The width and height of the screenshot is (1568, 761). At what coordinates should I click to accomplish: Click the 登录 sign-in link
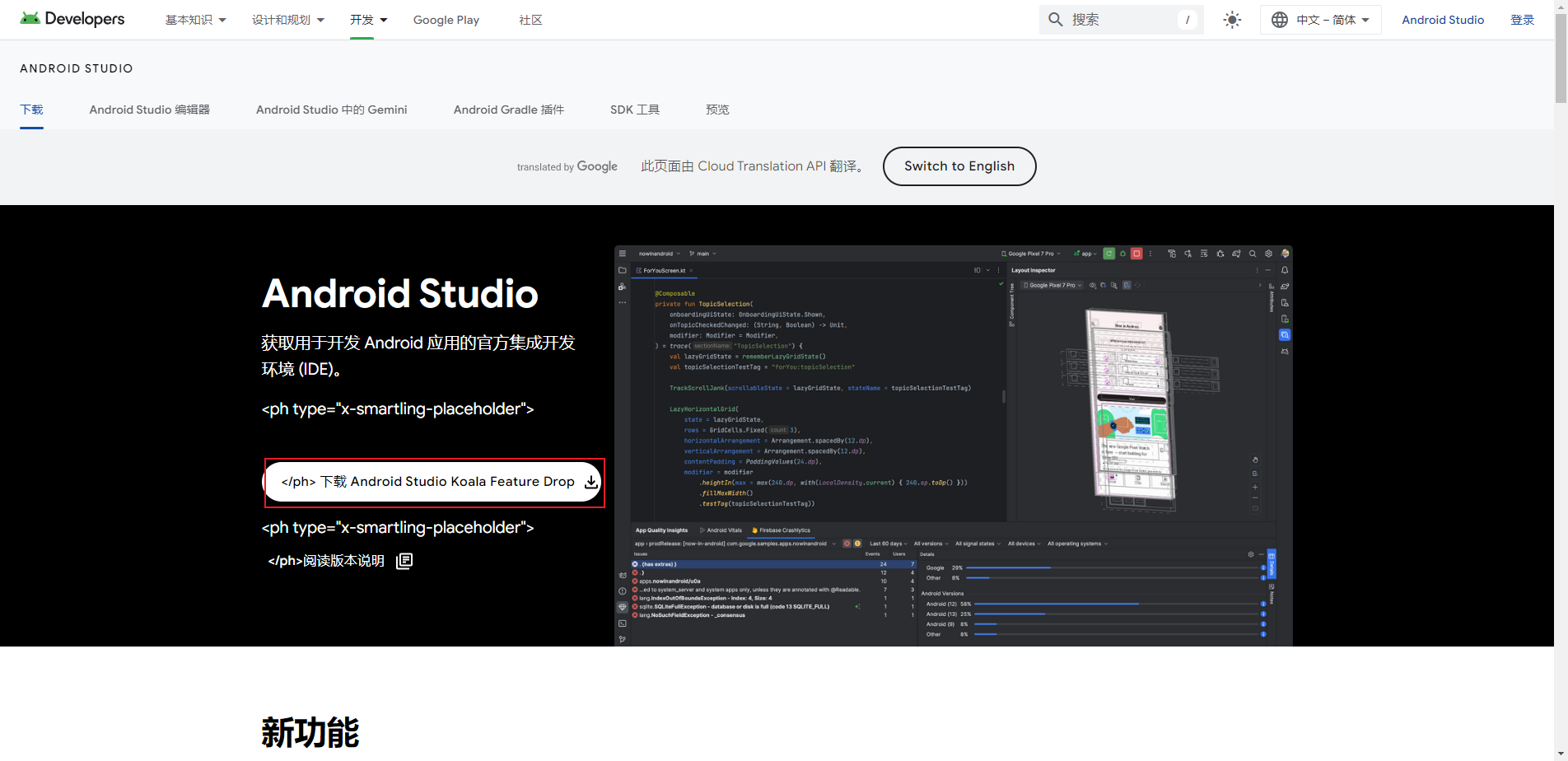click(x=1522, y=20)
